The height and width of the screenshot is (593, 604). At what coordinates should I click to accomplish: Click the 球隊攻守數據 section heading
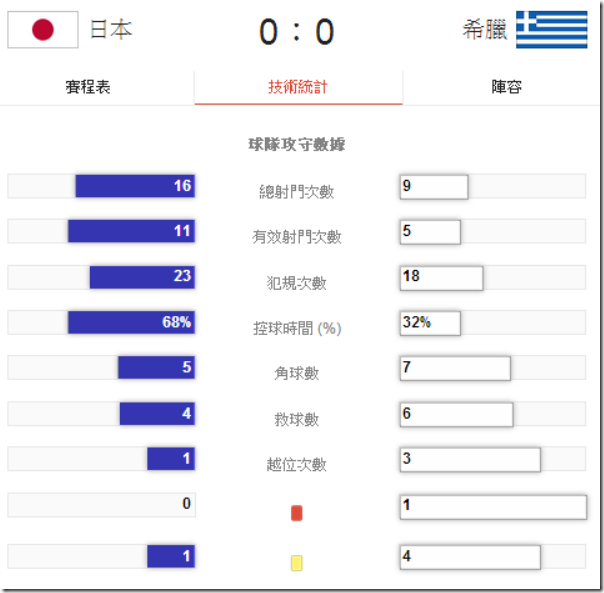click(297, 145)
